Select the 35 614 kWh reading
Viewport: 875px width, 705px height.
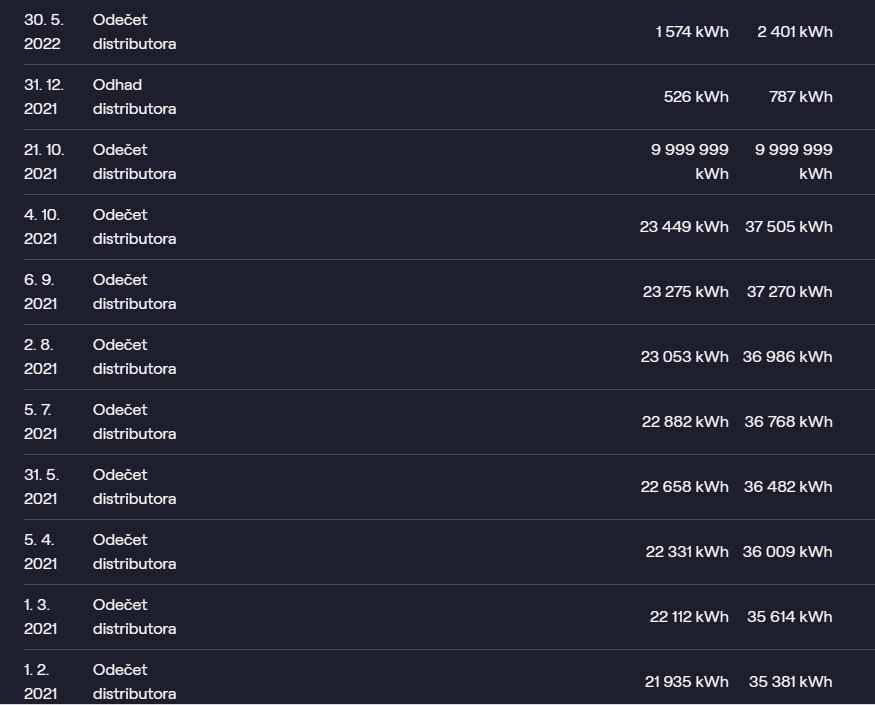[790, 617]
